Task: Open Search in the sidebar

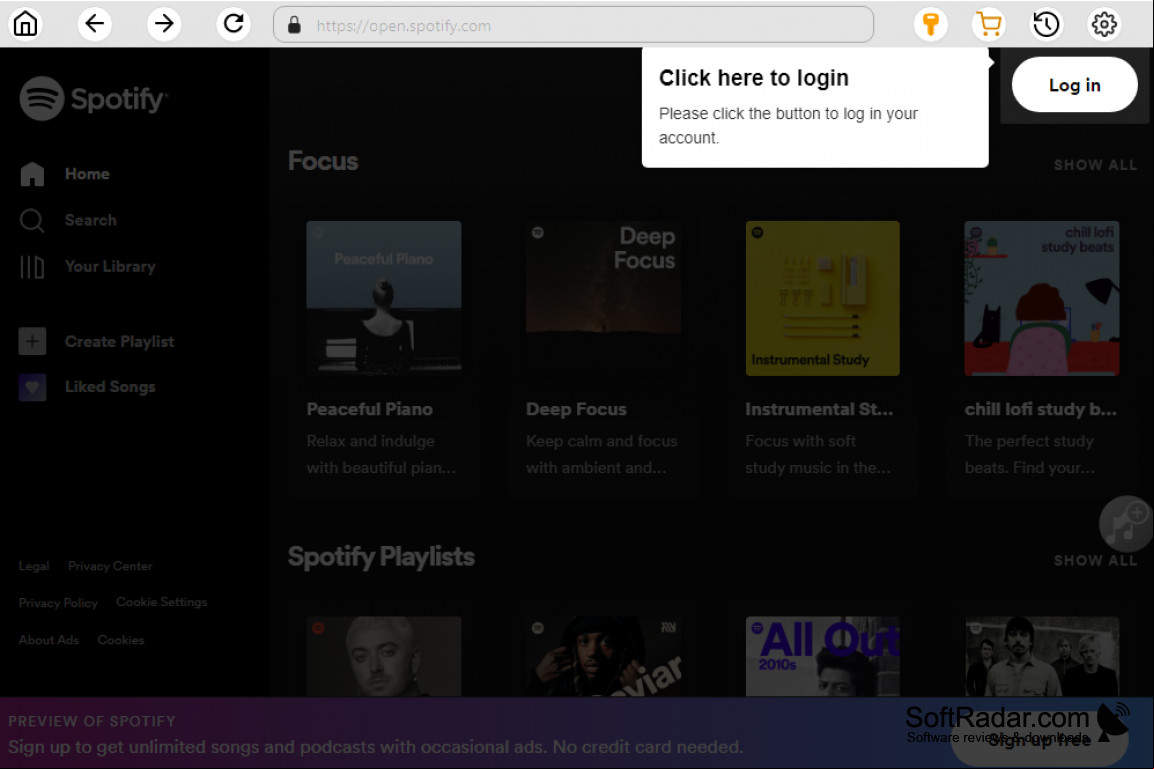Action: pos(91,220)
